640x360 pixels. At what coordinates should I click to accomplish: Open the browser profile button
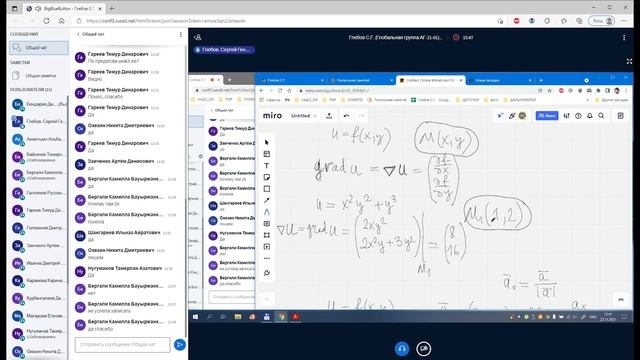pyautogui.click(x=602, y=21)
